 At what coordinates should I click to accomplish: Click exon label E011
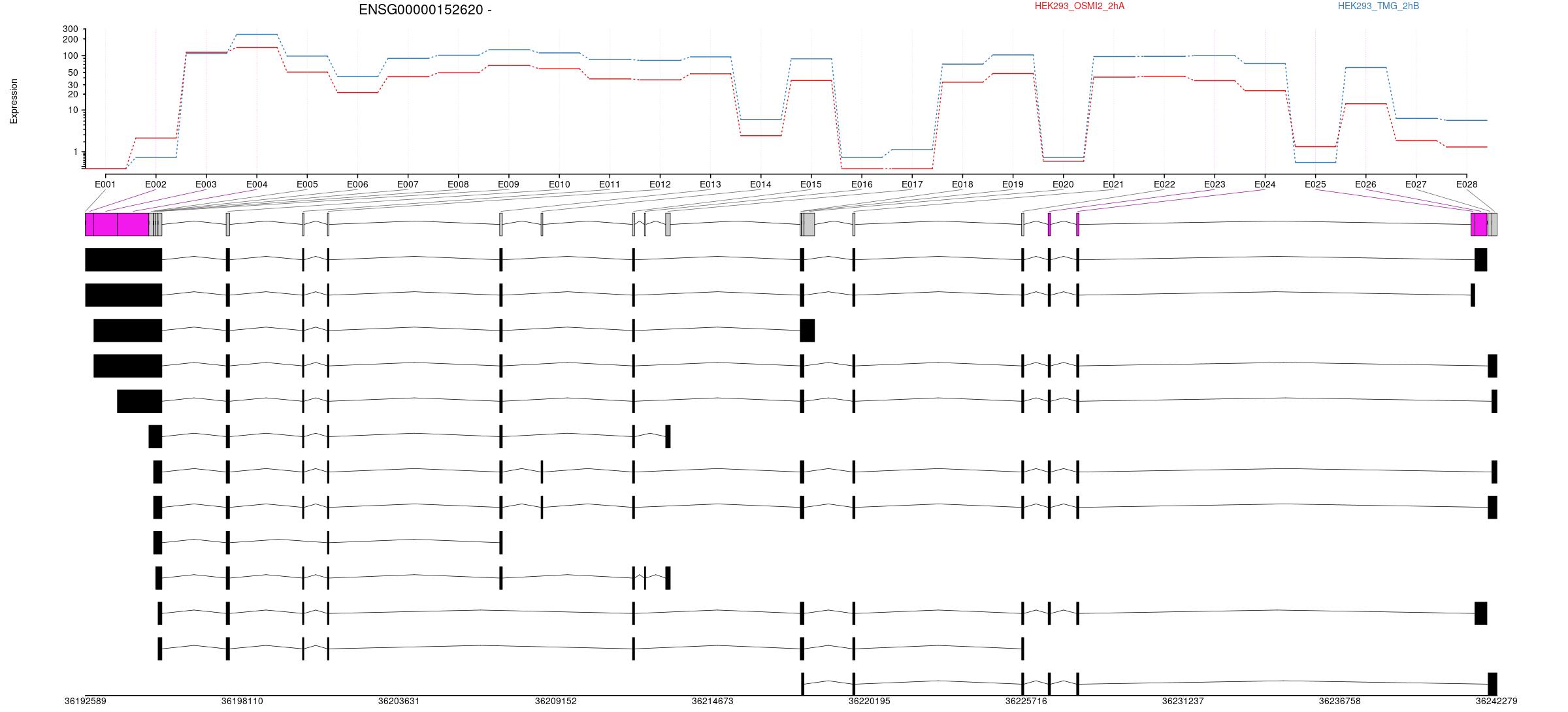tap(610, 184)
